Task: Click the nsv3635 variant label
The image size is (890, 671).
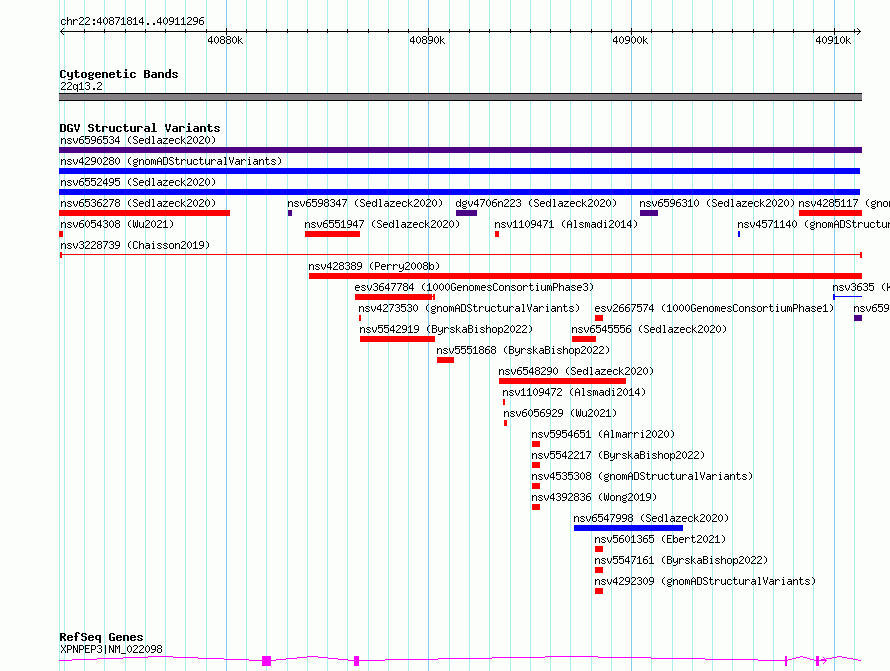Action: point(861,287)
